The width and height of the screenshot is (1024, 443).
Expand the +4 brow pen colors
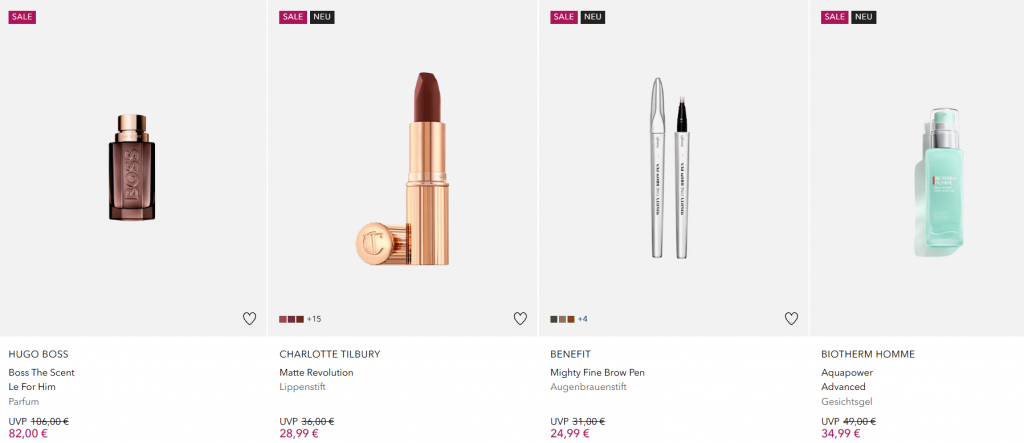pos(582,319)
